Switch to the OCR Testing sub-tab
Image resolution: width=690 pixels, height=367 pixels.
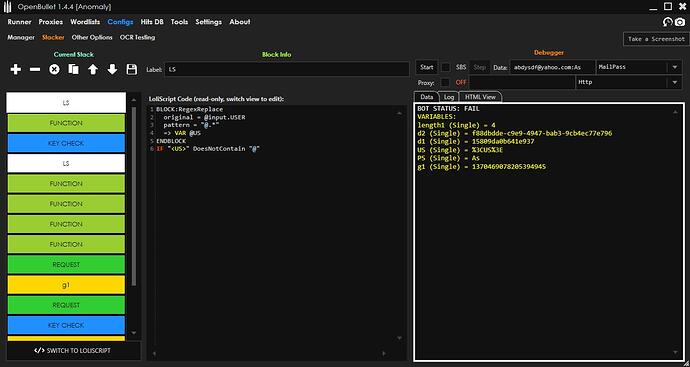(137, 37)
